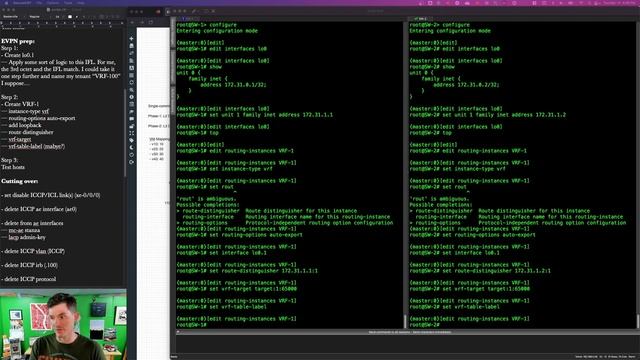
Task: Click 'set interface lo0.1' in SW-1 terminal
Action: 238,253
